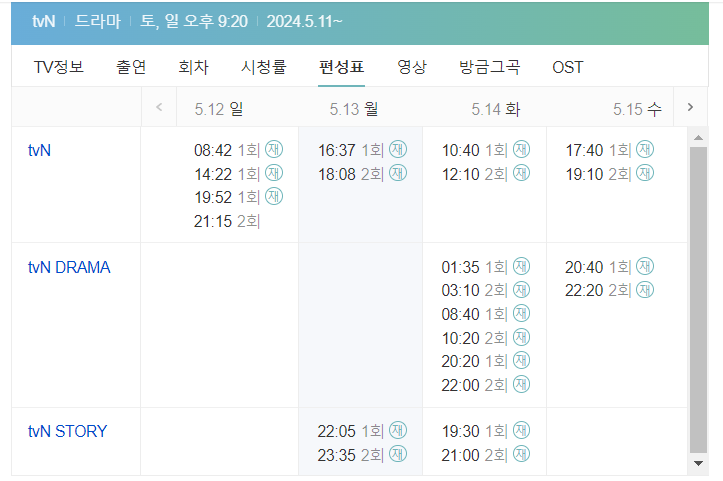Show previous dates with left arrow

pos(159,107)
